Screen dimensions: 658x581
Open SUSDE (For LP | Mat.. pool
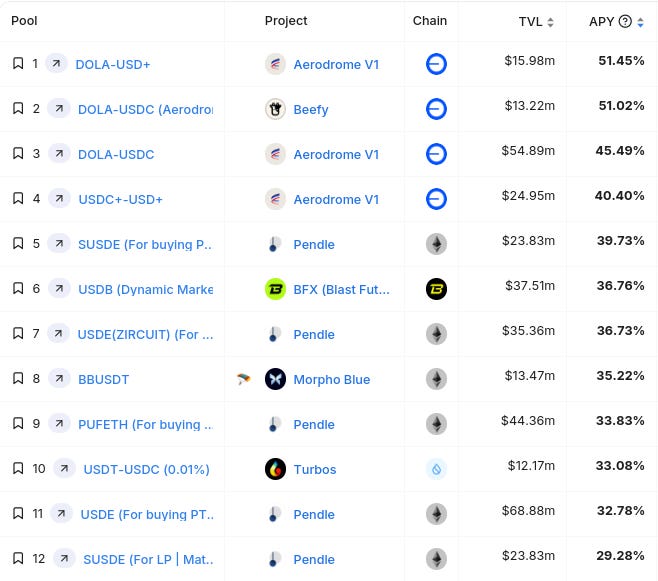[x=148, y=560]
